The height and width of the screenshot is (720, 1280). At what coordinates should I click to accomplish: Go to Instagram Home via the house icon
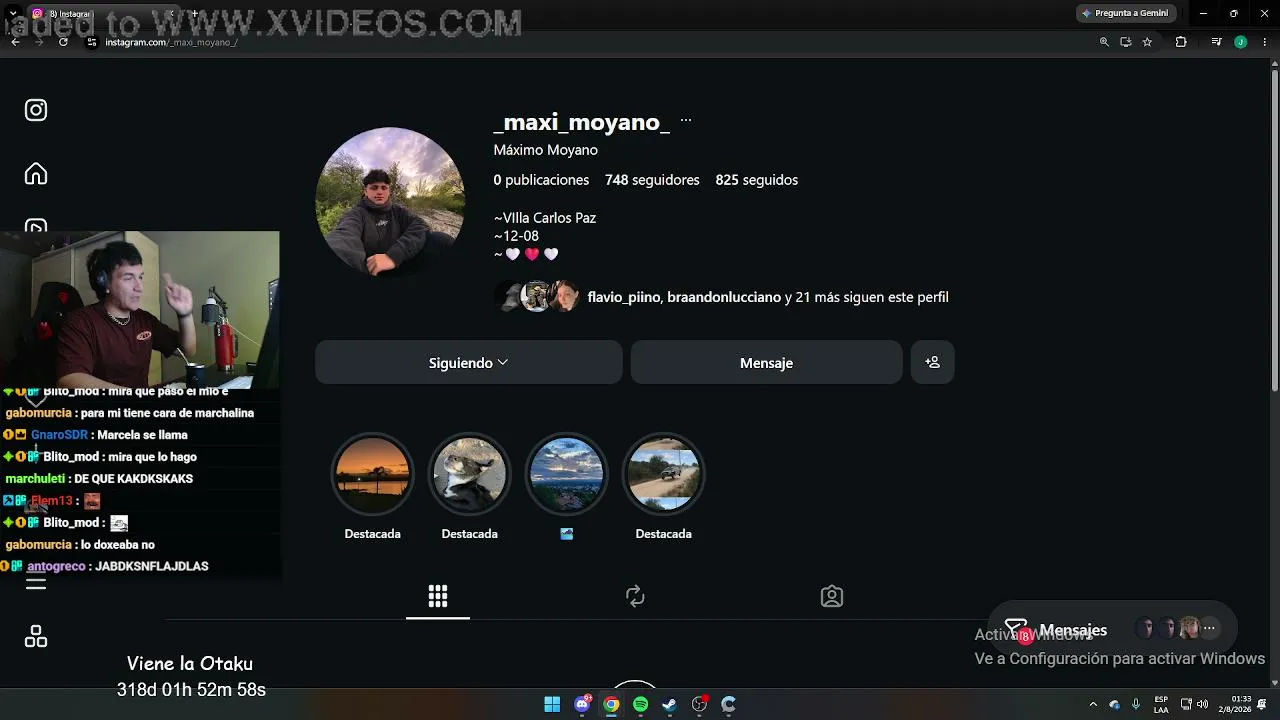click(36, 174)
